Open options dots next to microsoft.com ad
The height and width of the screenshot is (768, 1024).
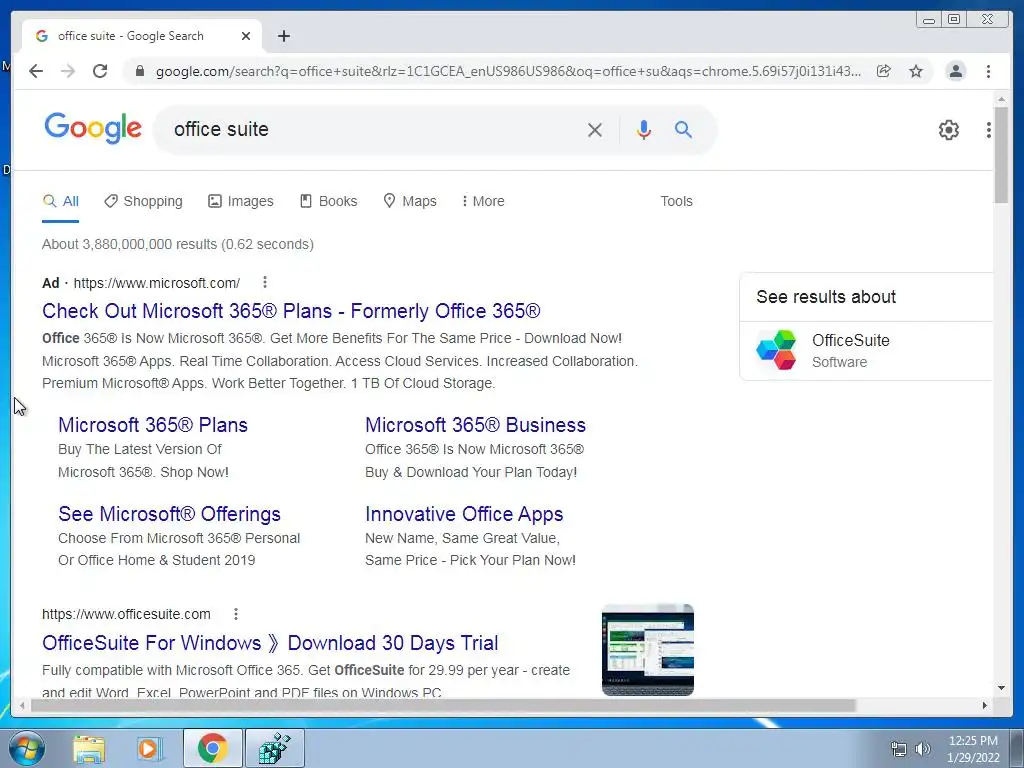click(264, 282)
